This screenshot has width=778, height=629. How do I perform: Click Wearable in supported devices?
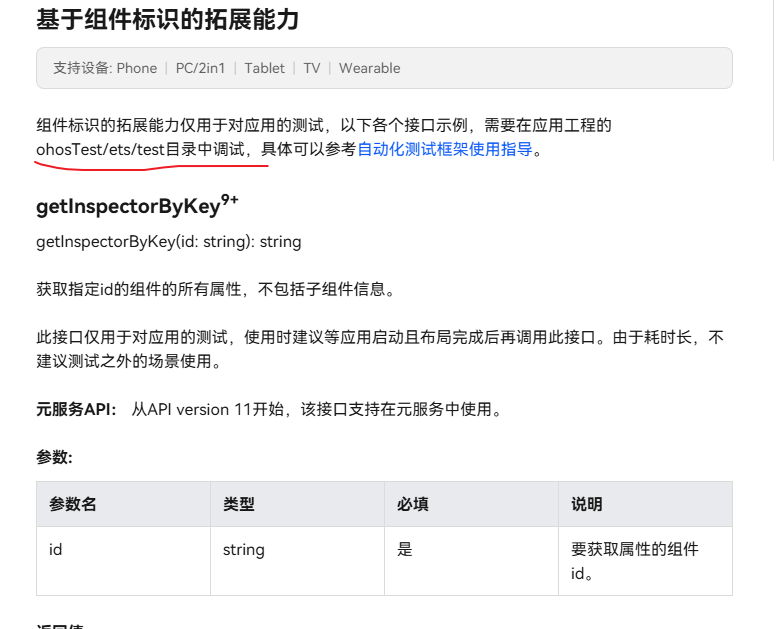pyautogui.click(x=369, y=68)
